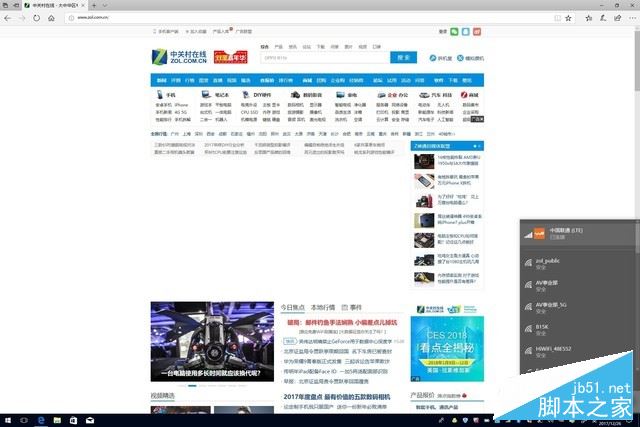Open the Edge hub favorites list icon
Screen dimensions: 640x427
tap(589, 18)
